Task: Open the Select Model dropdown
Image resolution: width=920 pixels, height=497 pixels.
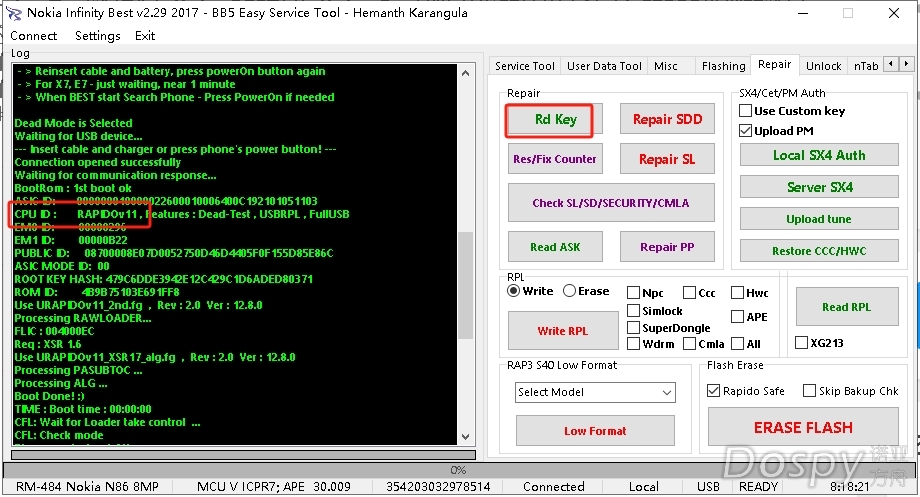Action: 595,392
